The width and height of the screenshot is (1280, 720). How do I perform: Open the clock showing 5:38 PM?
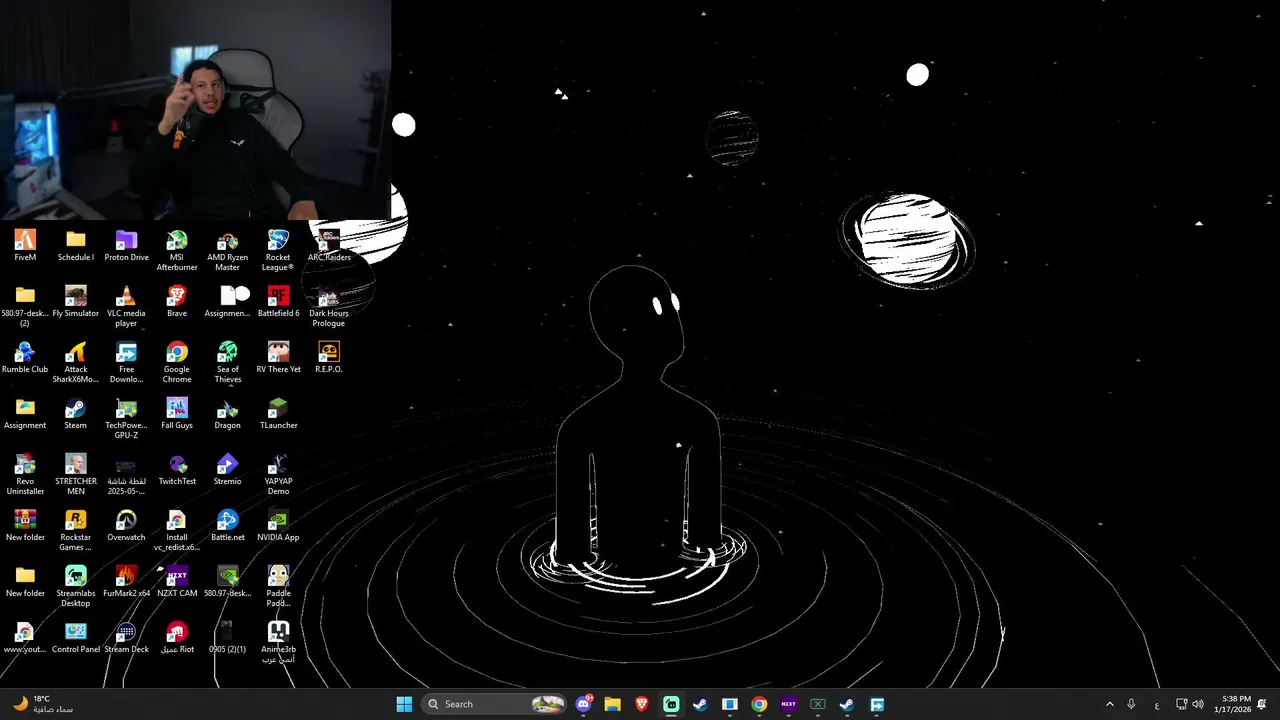[1231, 704]
